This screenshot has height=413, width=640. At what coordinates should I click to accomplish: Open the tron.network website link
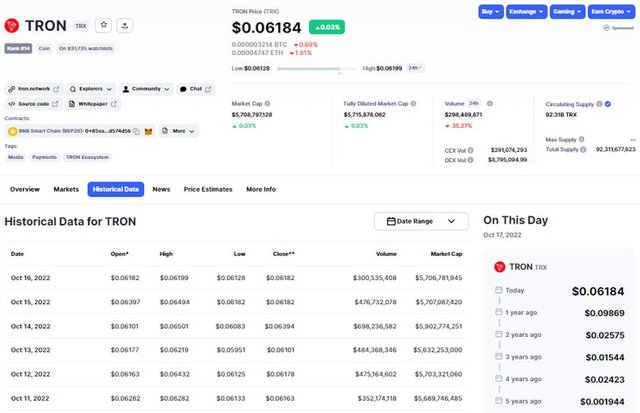[33, 89]
